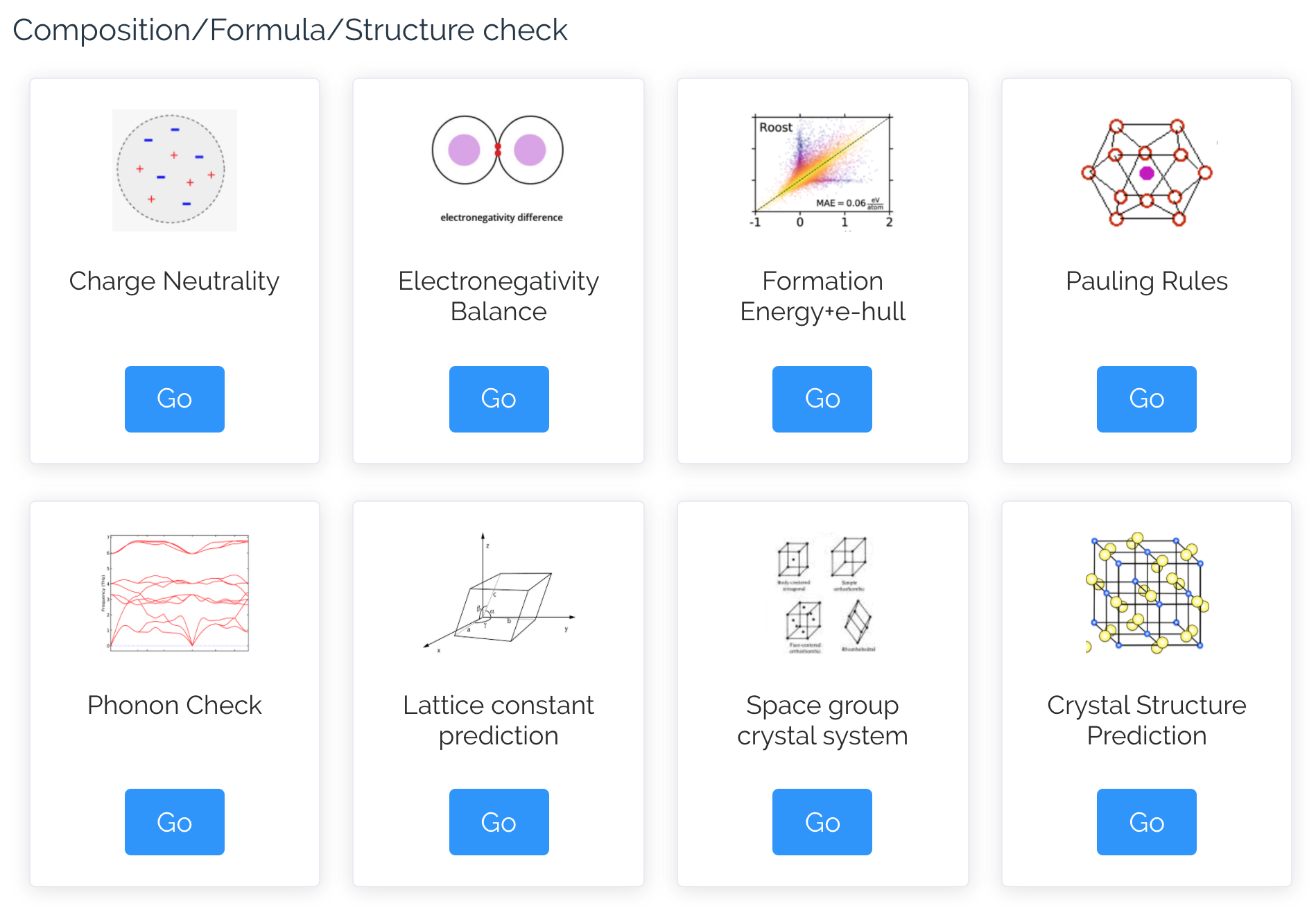Viewport: 1316px width, 908px height.
Task: Click the lattice unit cell axes diagram
Action: [498, 593]
